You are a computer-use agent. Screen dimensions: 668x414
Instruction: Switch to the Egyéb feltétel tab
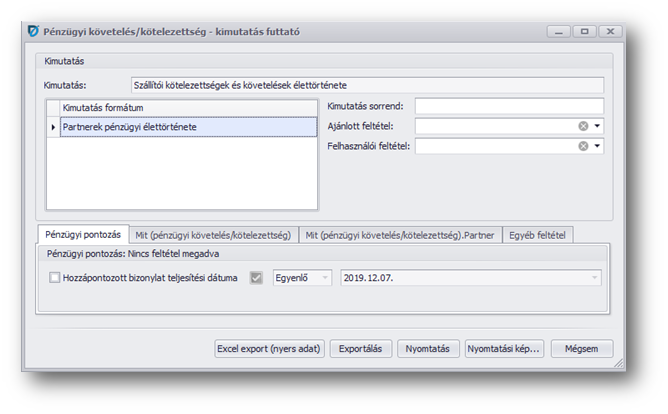pos(538,234)
